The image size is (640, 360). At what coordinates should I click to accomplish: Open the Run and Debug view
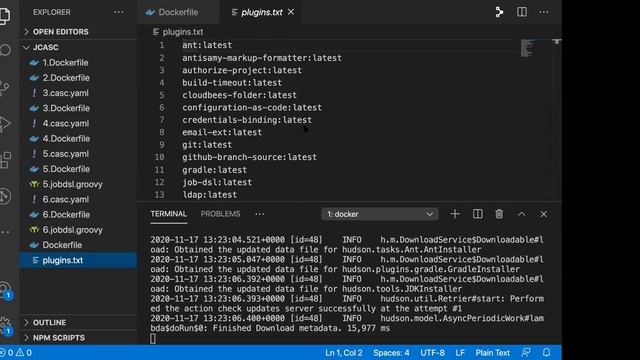point(4,124)
